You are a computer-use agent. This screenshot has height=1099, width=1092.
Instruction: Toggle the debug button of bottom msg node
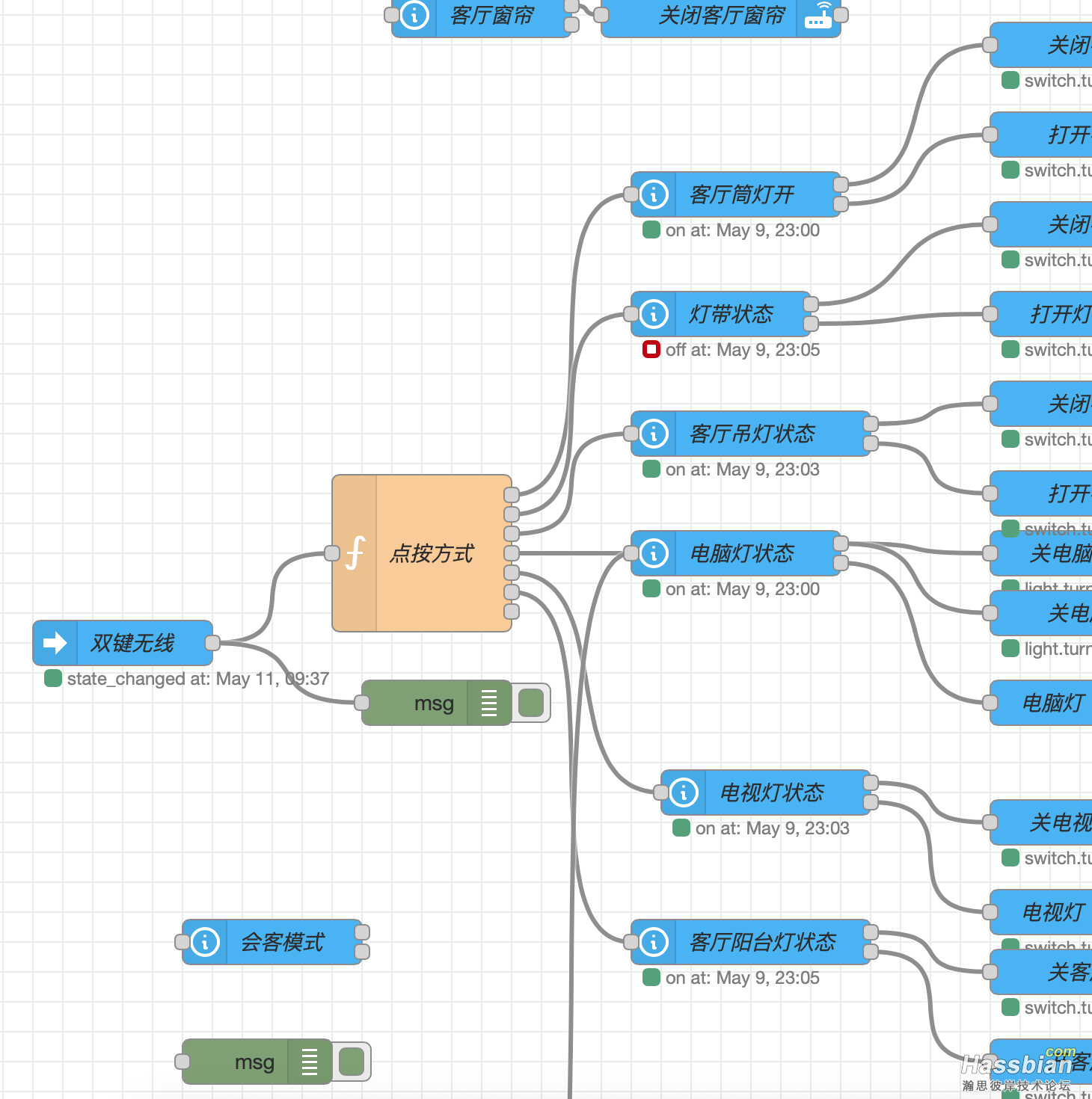352,1062
